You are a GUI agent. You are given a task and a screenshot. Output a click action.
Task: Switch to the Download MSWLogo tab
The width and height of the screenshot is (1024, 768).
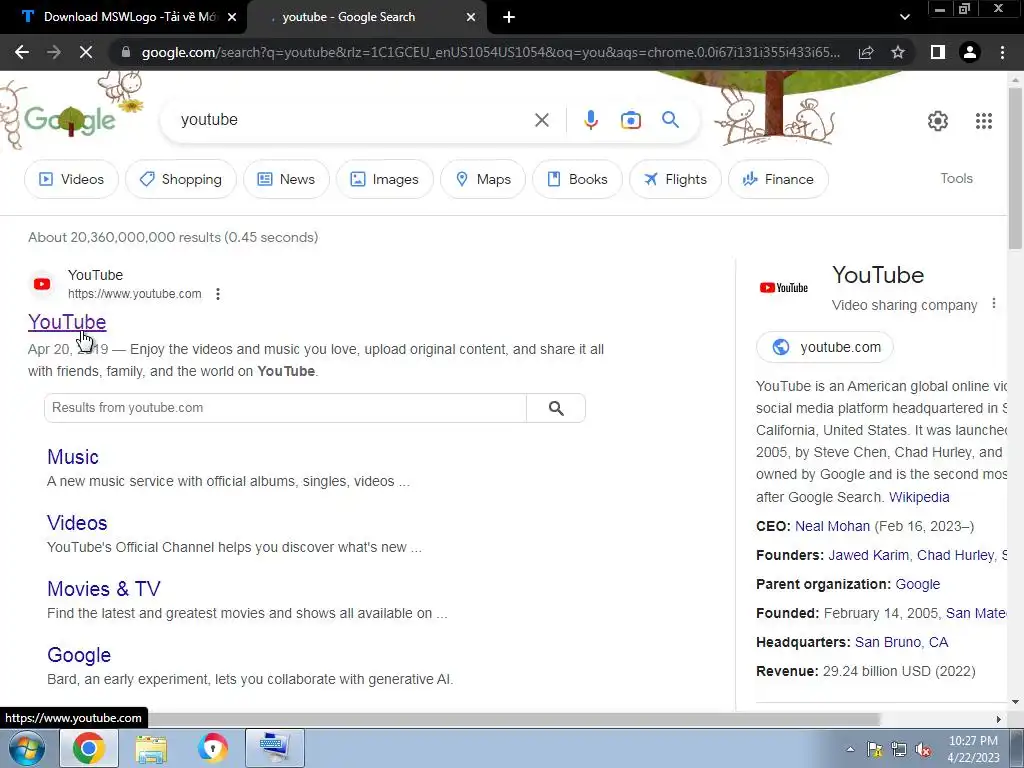tap(128, 17)
